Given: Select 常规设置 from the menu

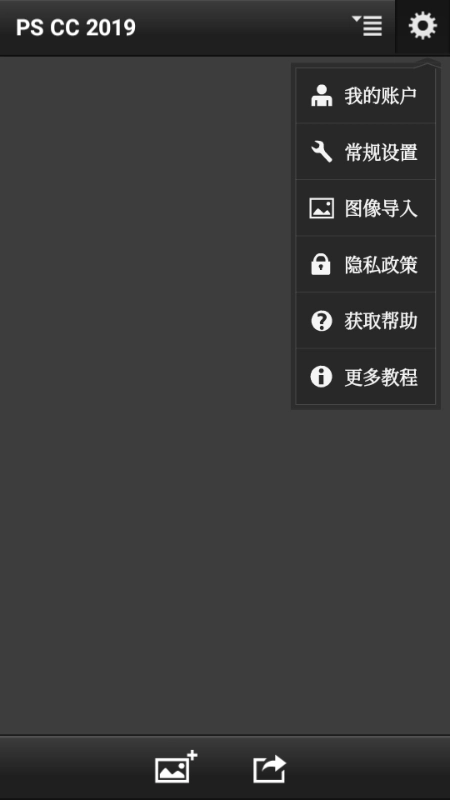Looking at the screenshot, I should [366, 152].
